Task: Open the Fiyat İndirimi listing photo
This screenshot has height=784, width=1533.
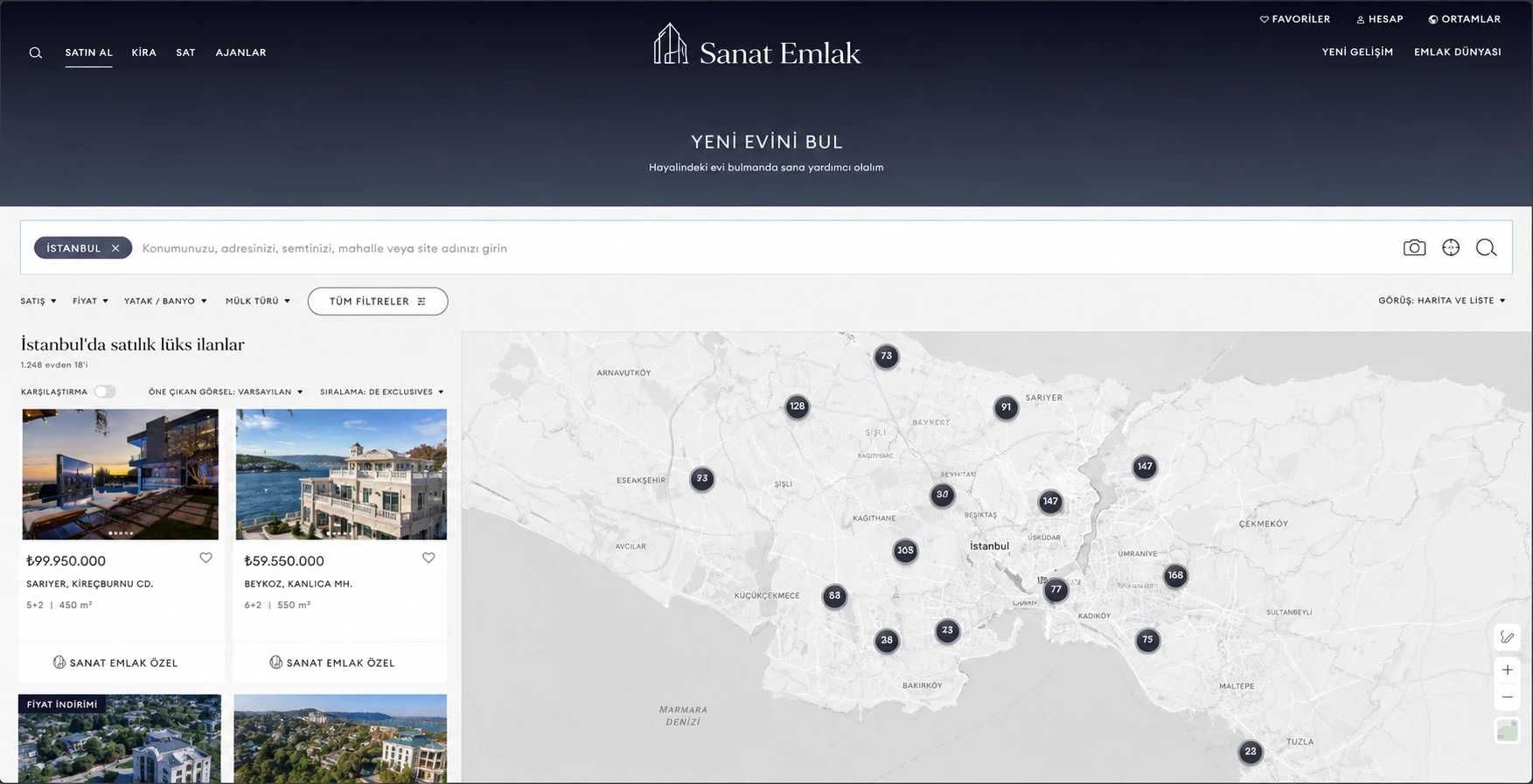Action: 120,739
